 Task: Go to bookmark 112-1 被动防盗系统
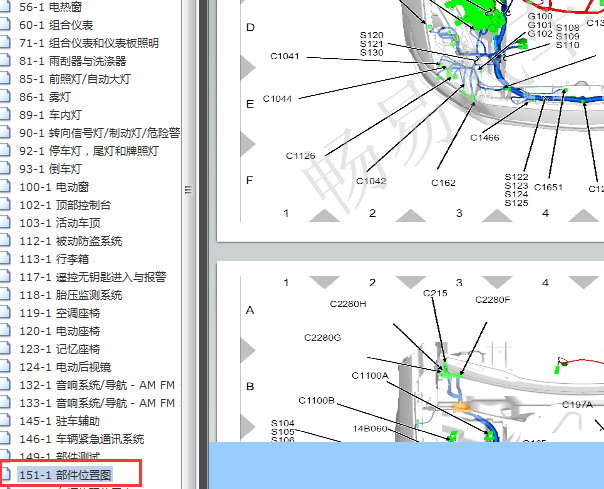pyautogui.click(x=71, y=241)
